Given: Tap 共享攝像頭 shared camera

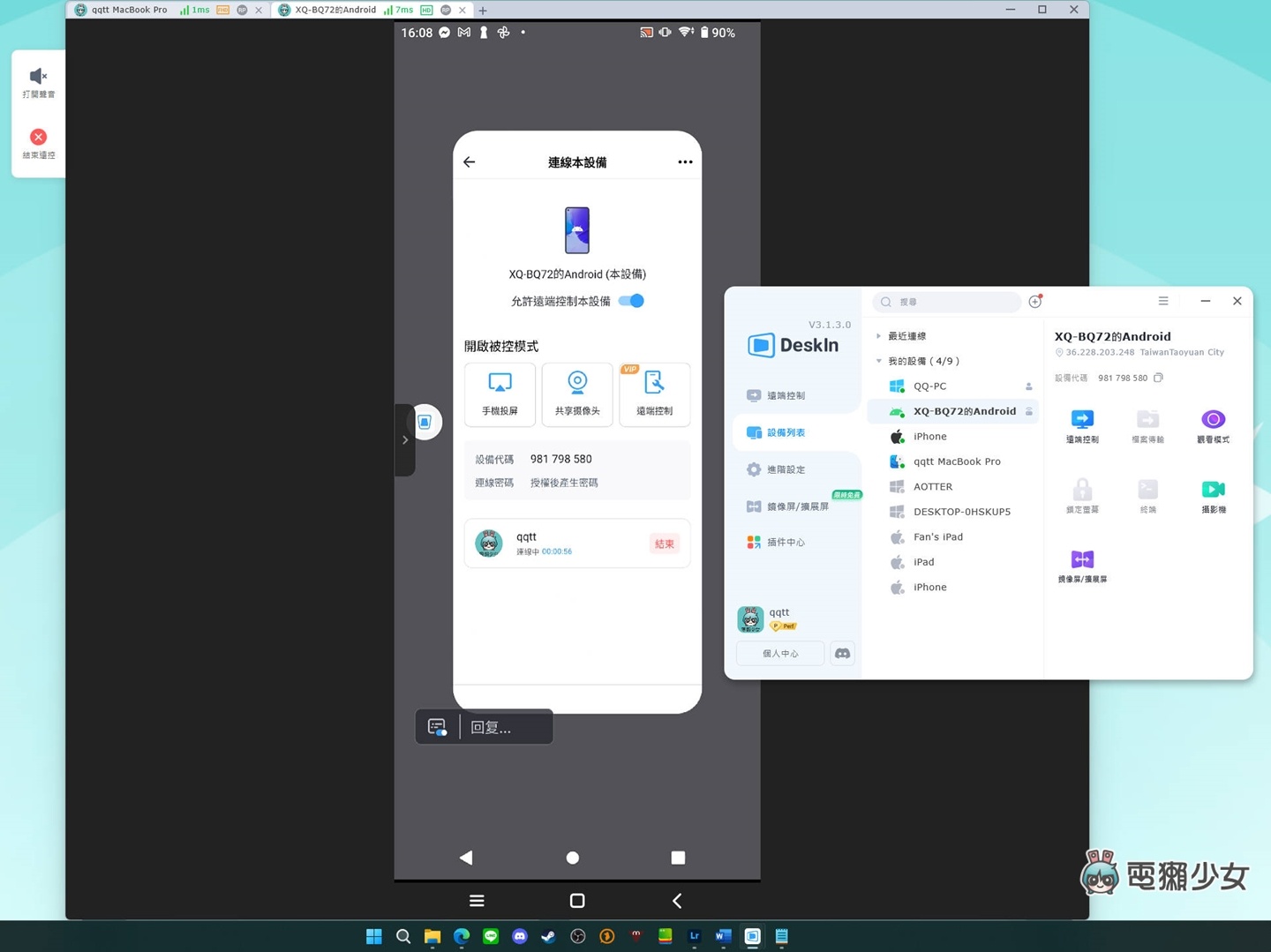Looking at the screenshot, I should pyautogui.click(x=577, y=394).
